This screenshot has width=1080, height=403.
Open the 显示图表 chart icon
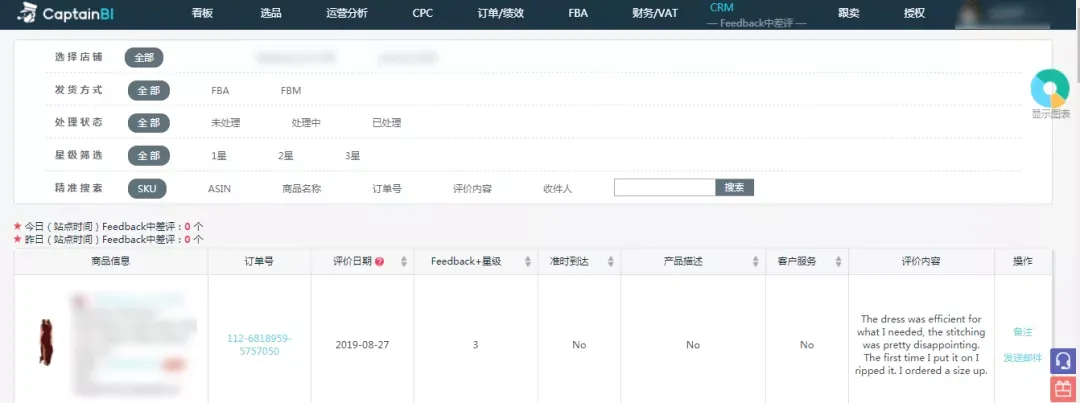tap(1050, 88)
